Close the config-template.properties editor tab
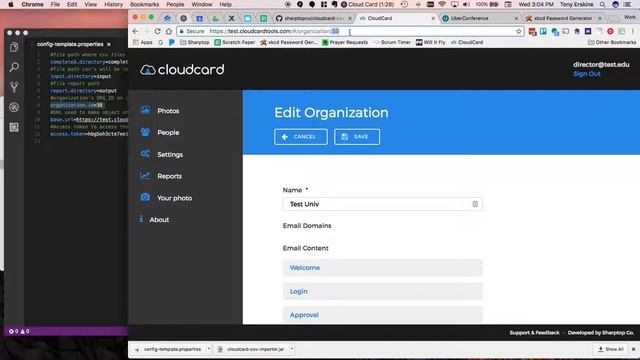Screen dimensions: 640x360 pyautogui.click(x=109, y=44)
